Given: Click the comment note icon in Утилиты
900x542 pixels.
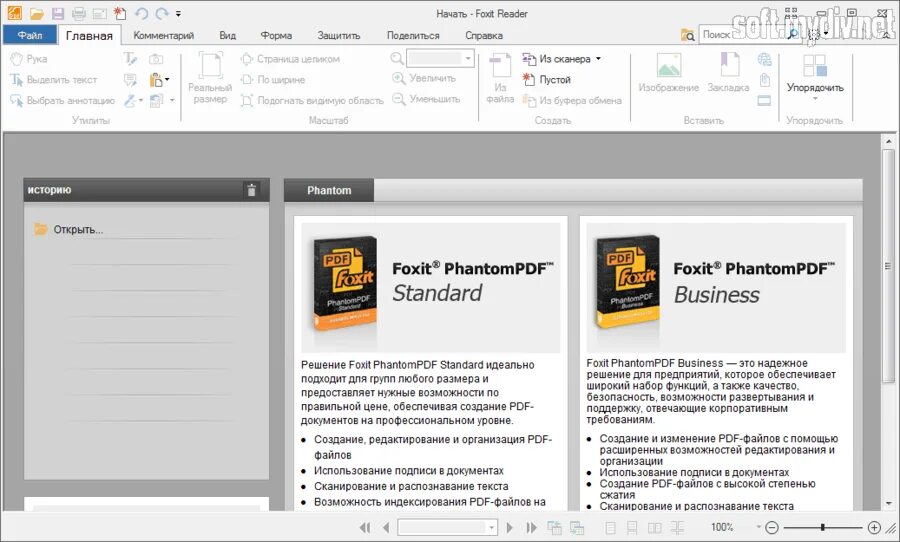Looking at the screenshot, I should (130, 80).
